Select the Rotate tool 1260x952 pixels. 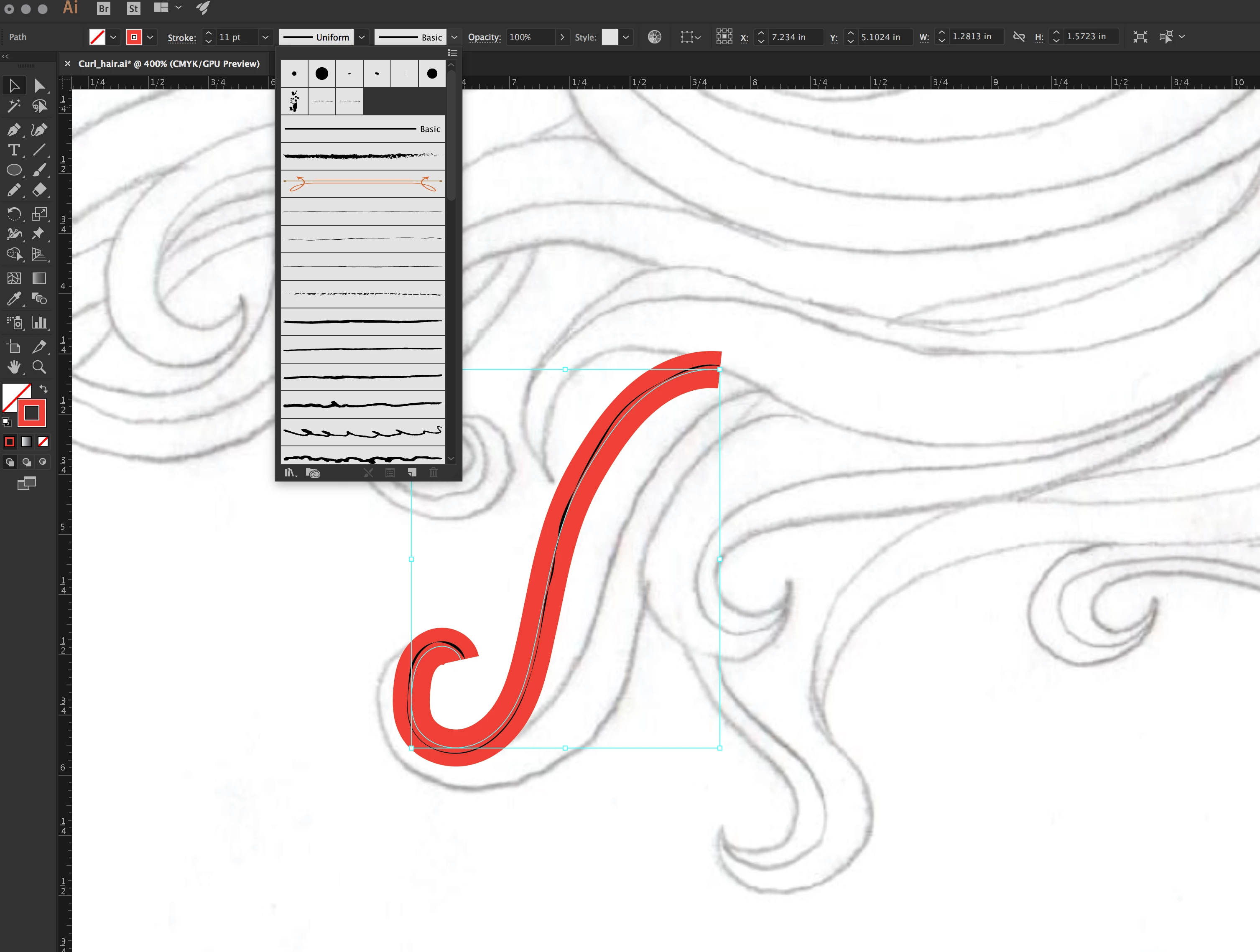pos(14,214)
